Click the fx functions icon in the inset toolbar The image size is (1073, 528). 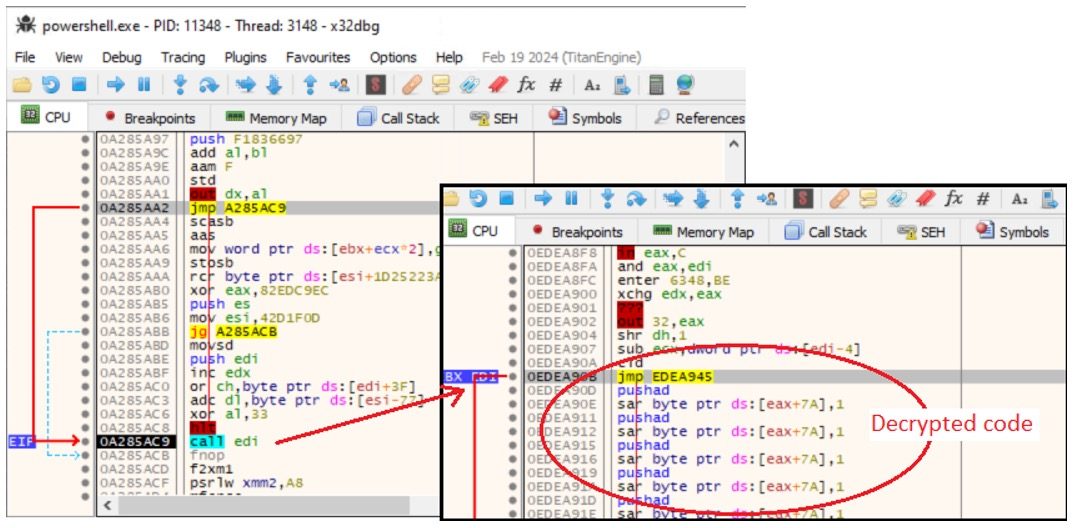(954, 199)
